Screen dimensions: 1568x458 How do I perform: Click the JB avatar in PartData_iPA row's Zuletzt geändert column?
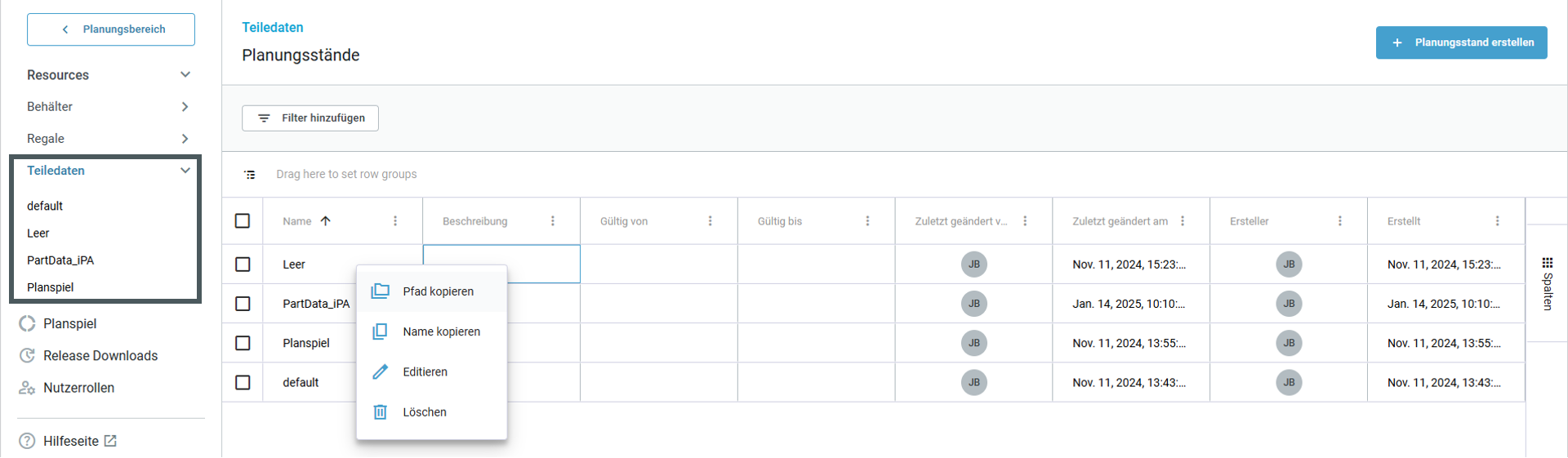click(974, 304)
